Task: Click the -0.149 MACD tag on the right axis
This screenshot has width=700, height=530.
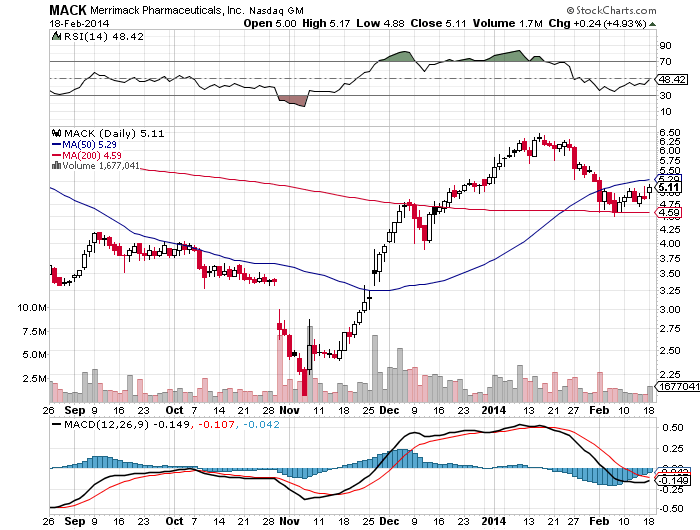Action: point(673,480)
